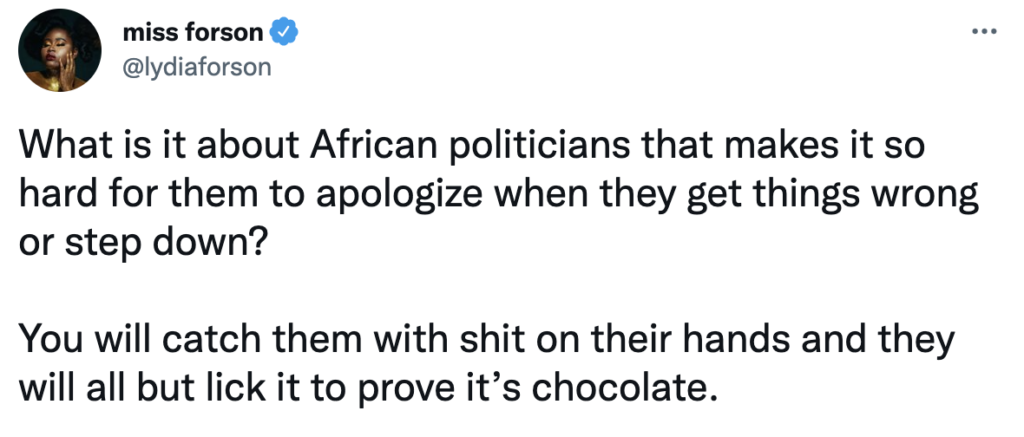The image size is (1024, 437).
Task: Click the tweet's first paragraph about African politicians
Action: pyautogui.click(x=499, y=195)
